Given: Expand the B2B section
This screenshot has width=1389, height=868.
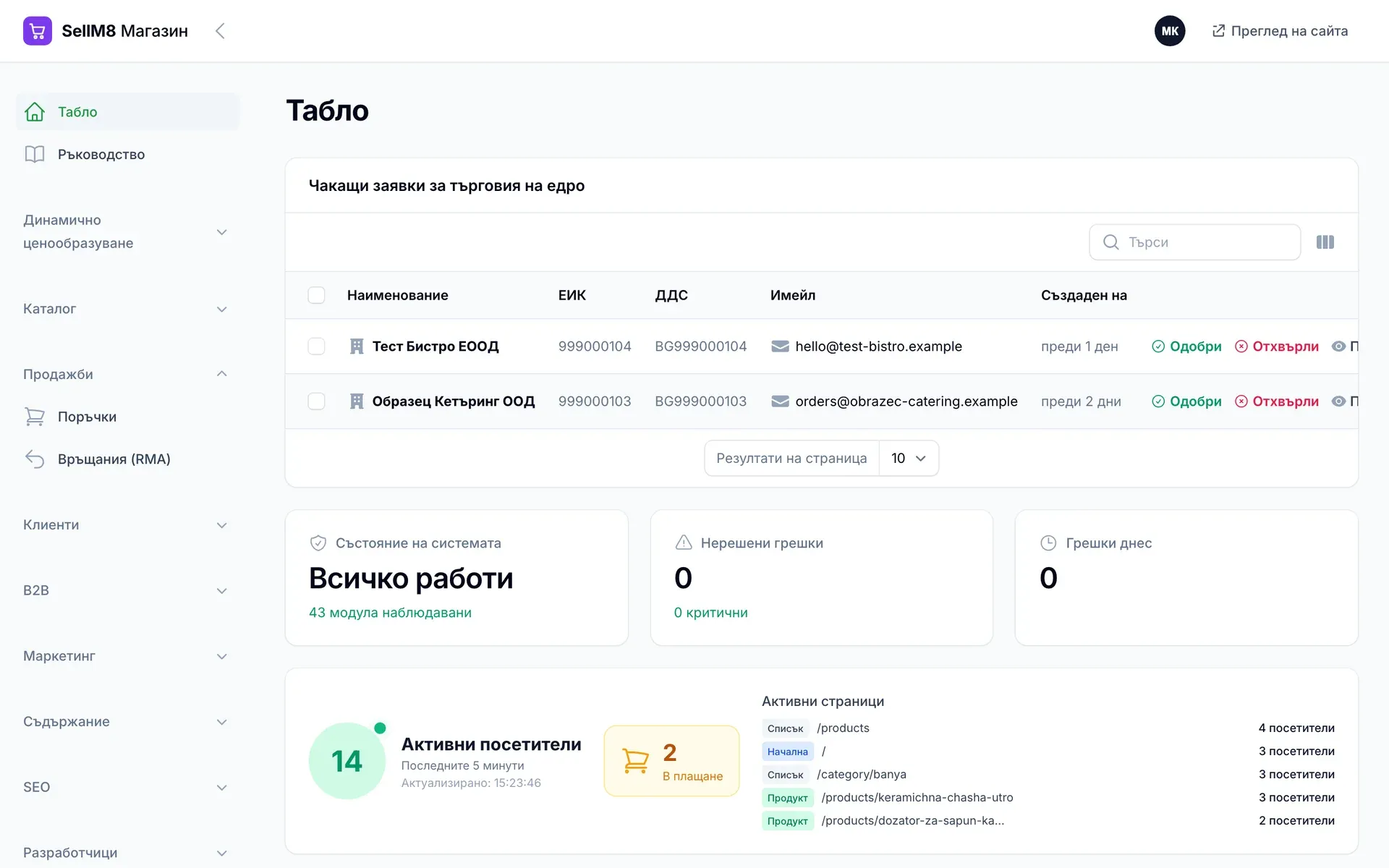Looking at the screenshot, I should coord(127,590).
